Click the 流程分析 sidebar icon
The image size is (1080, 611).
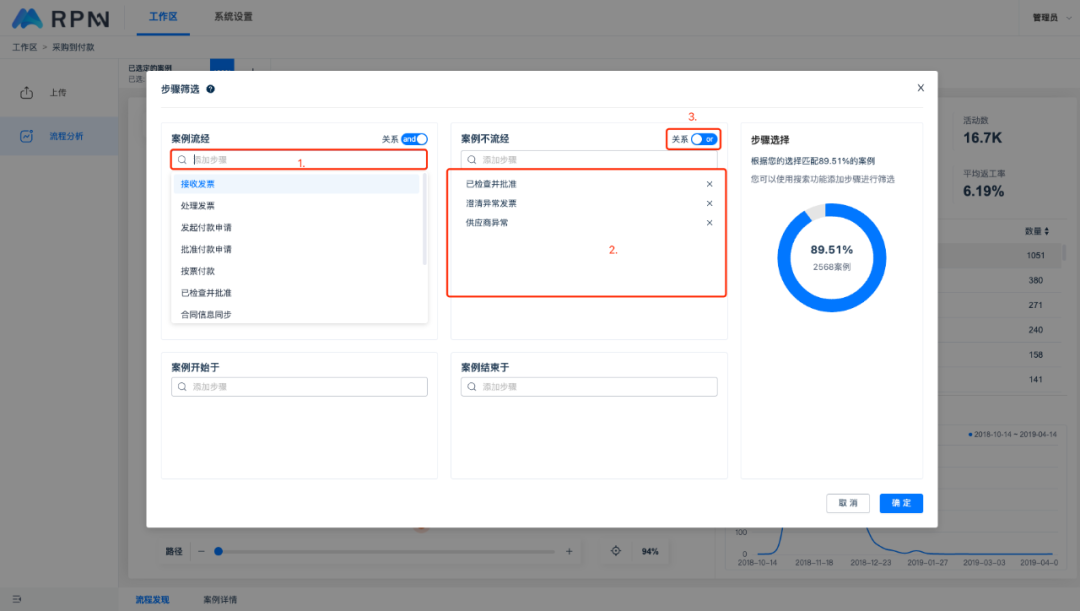click(x=27, y=136)
